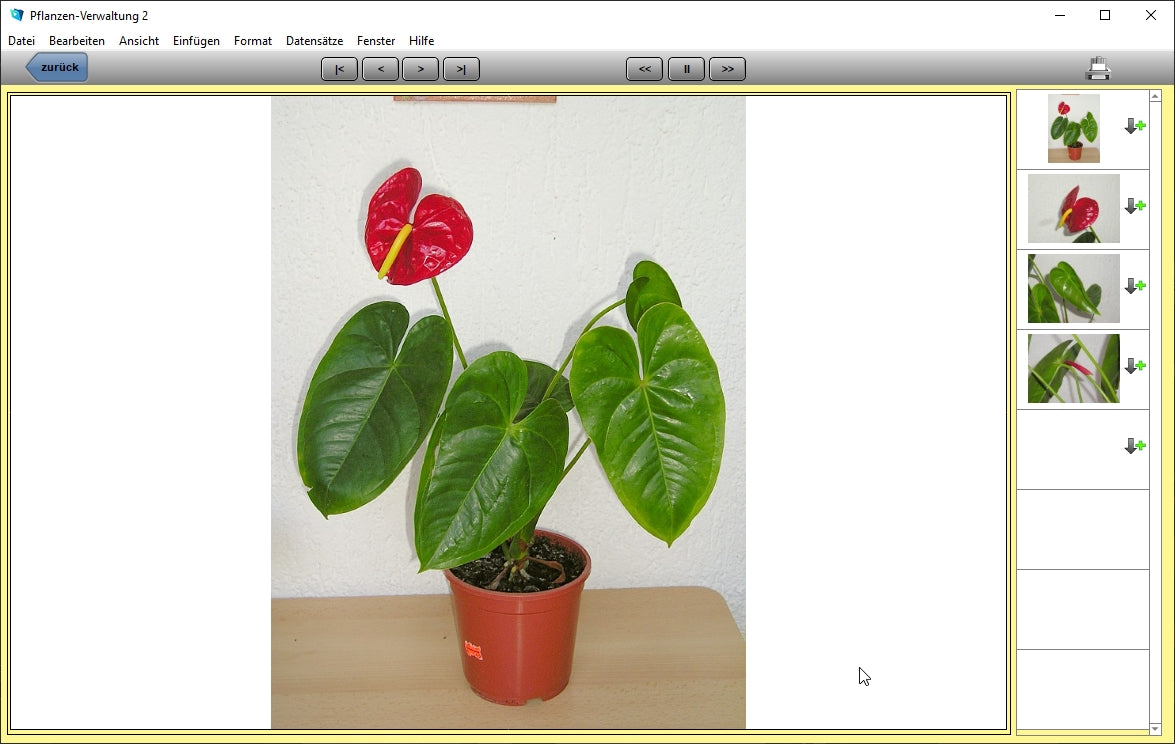
Task: Click the import arrow beside the fourth thumbnail
Action: (1134, 366)
